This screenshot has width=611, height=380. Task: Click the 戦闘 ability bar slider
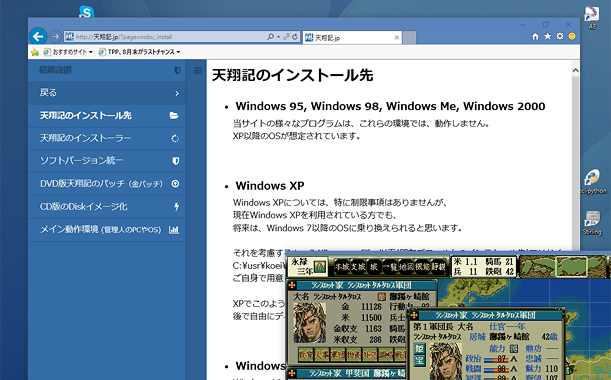tap(495, 369)
